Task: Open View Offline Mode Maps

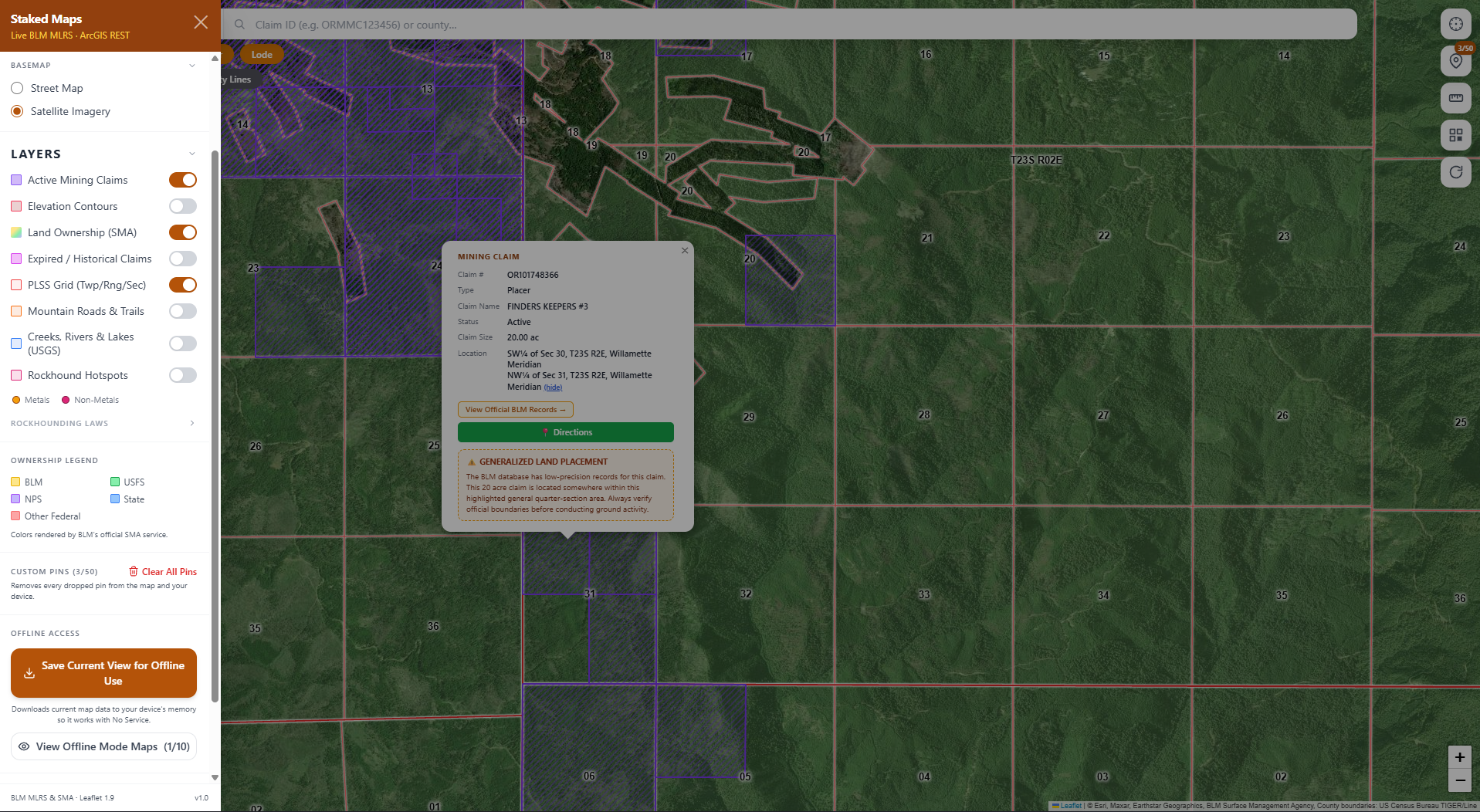Action: coord(103,746)
